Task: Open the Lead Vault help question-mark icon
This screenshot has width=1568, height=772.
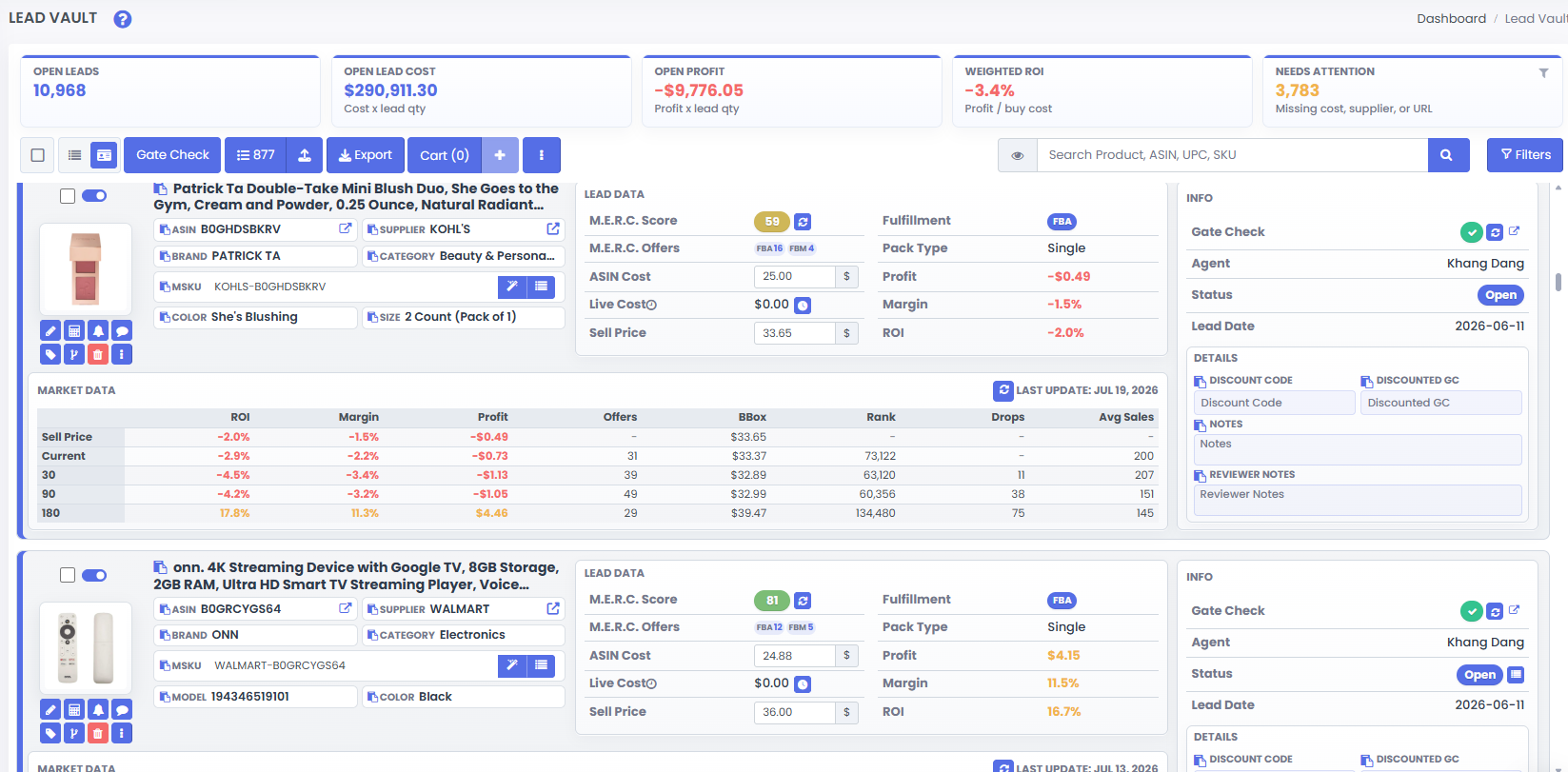Action: [123, 19]
